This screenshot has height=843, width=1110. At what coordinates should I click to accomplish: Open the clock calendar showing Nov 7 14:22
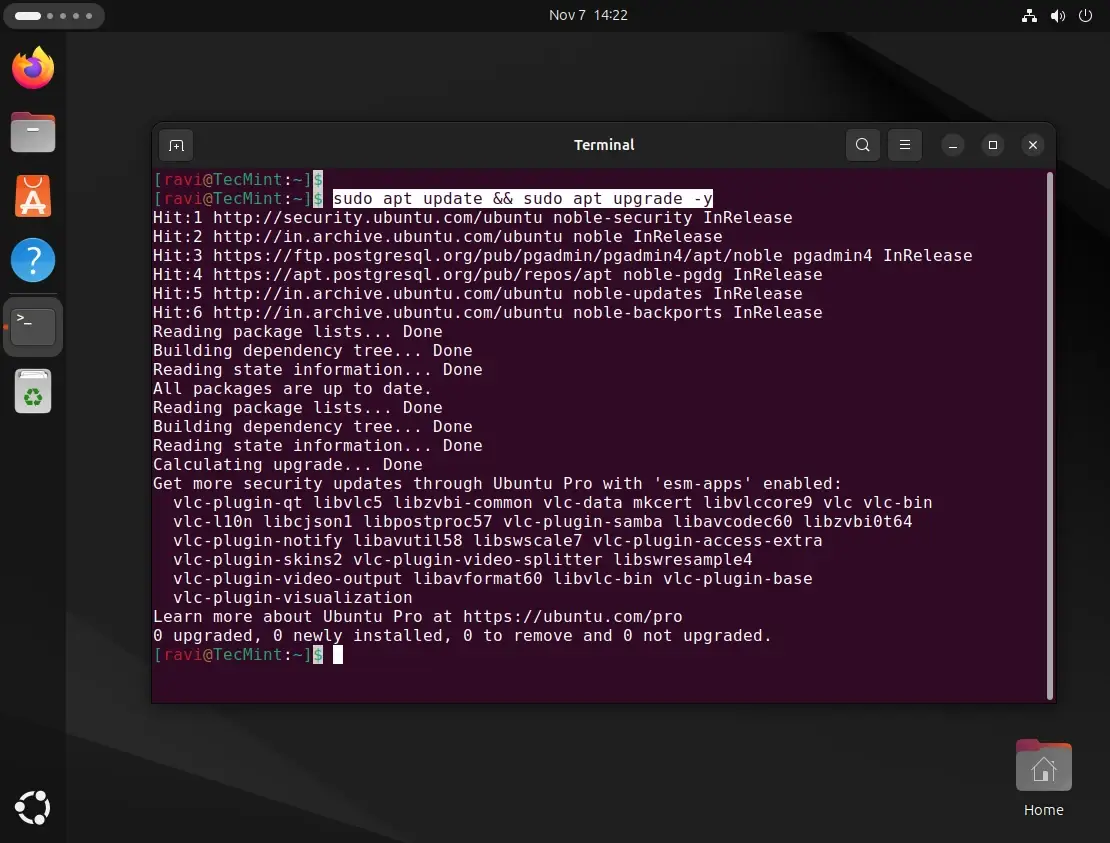588,16
